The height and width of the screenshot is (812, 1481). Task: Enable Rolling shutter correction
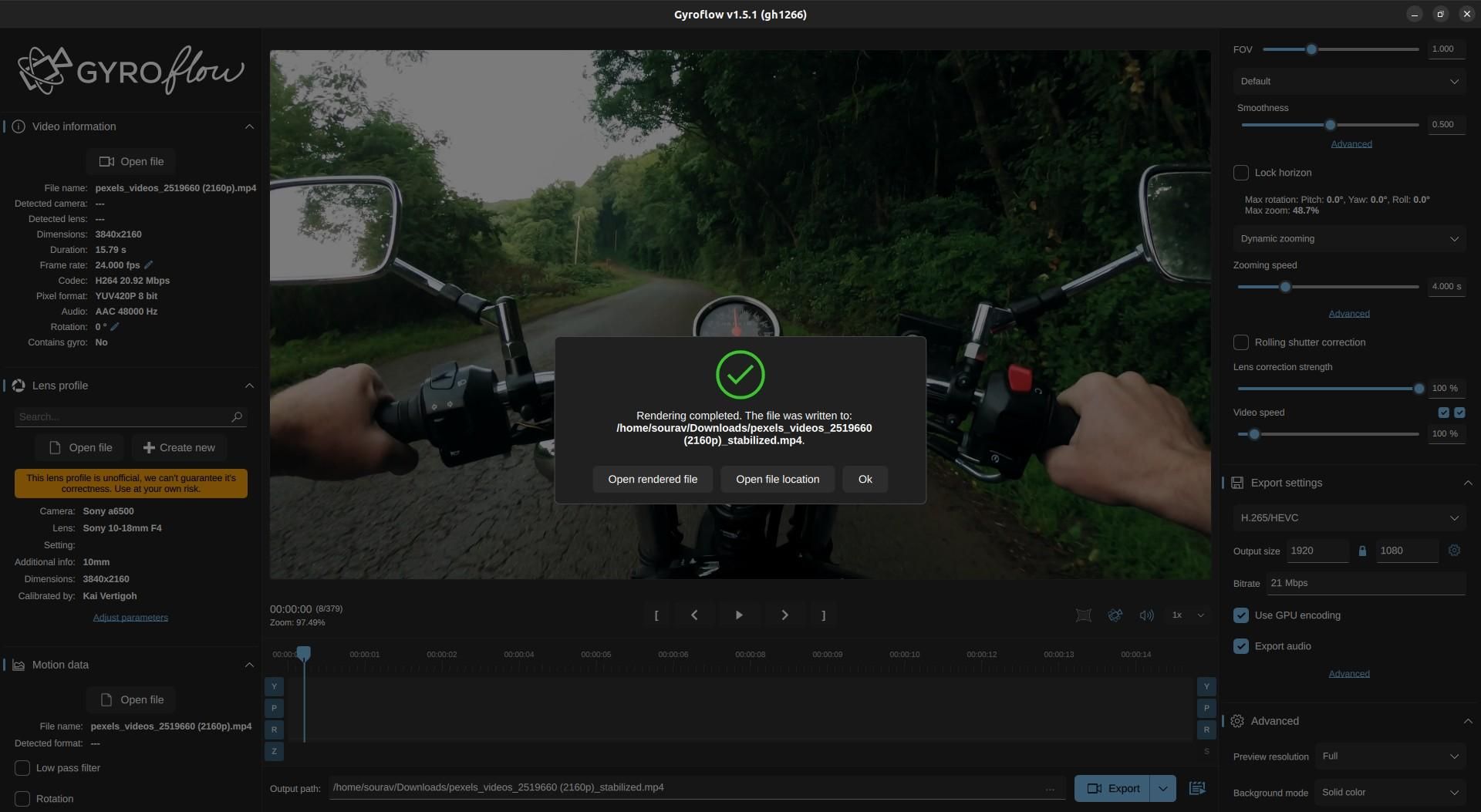click(x=1240, y=342)
